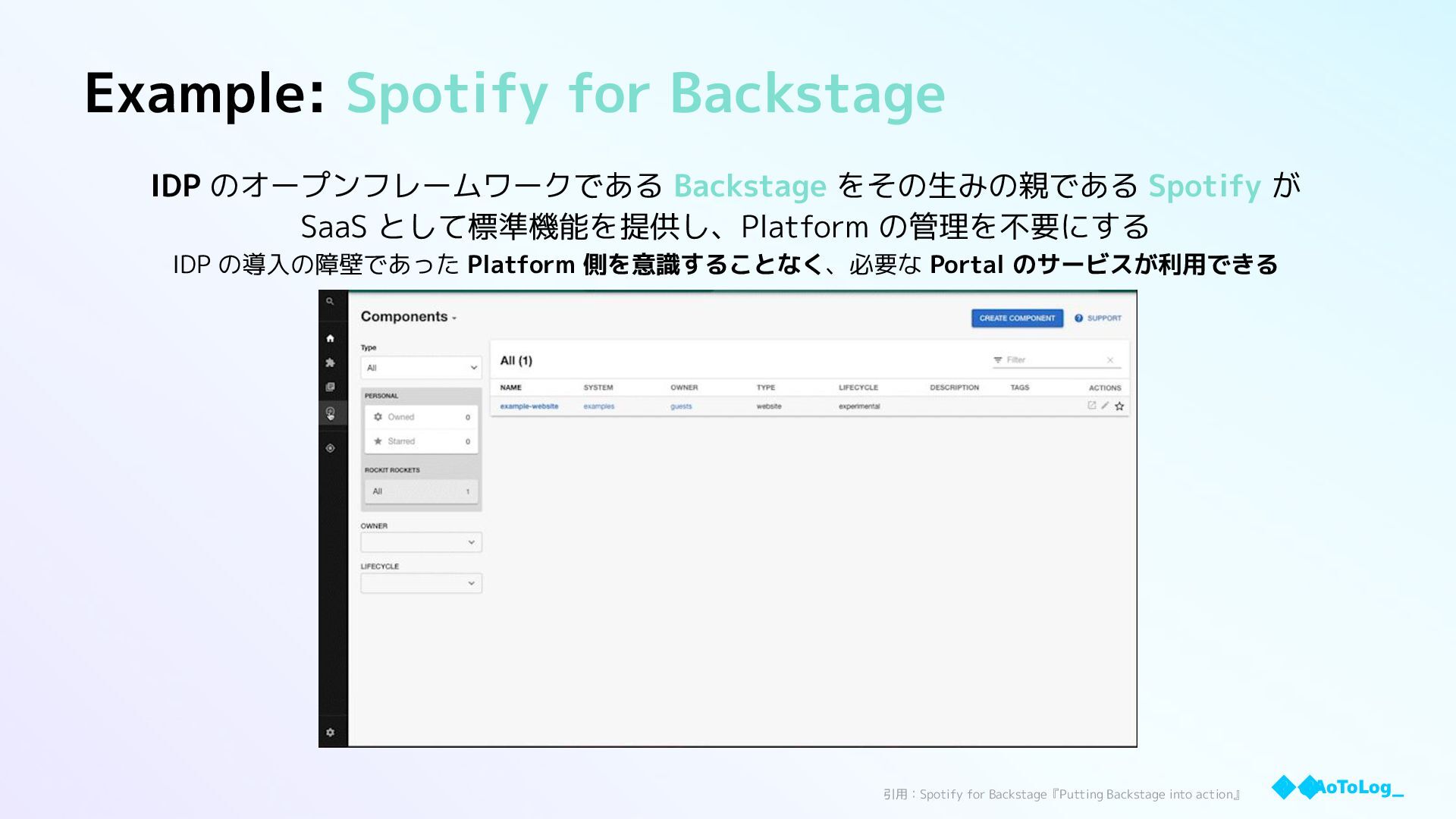This screenshot has width=1456, height=819.
Task: Open the Type dropdown showing All
Action: 421,368
